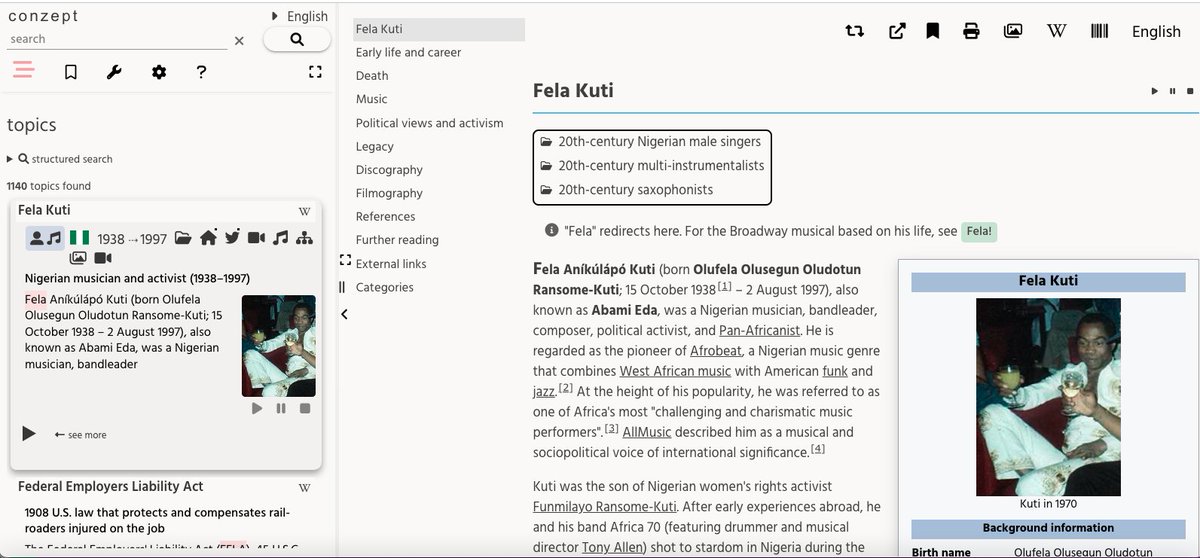The image size is (1200, 558).
Task: Pause audio under the Fela Kuti card thumbnail
Action: (281, 408)
